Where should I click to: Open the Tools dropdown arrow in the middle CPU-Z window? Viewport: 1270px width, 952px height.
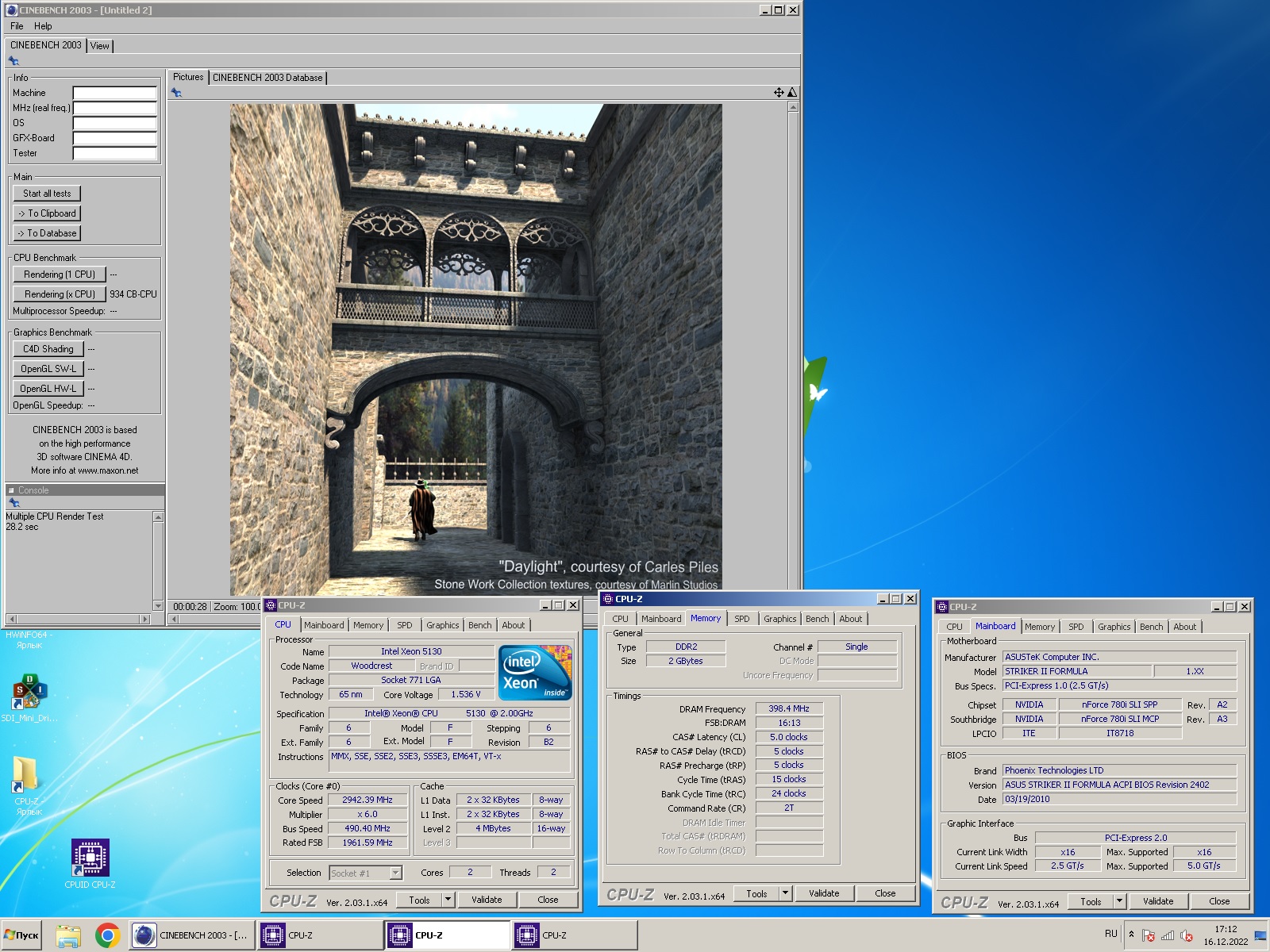[786, 893]
